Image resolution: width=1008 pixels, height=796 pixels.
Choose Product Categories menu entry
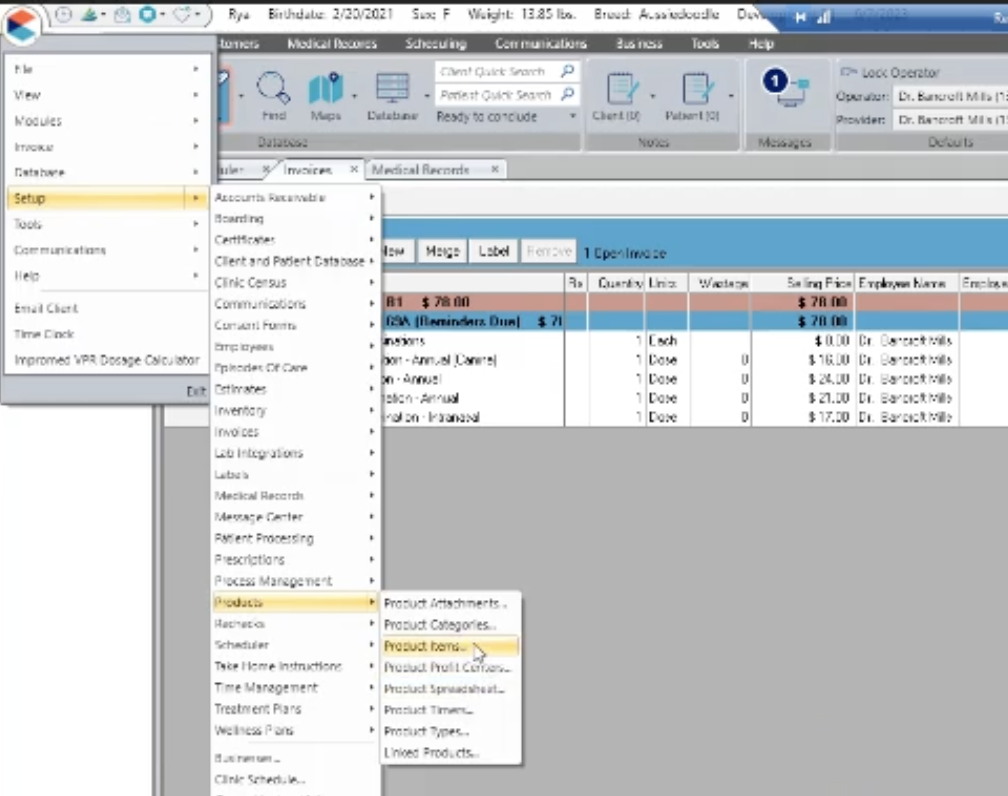tap(440, 625)
